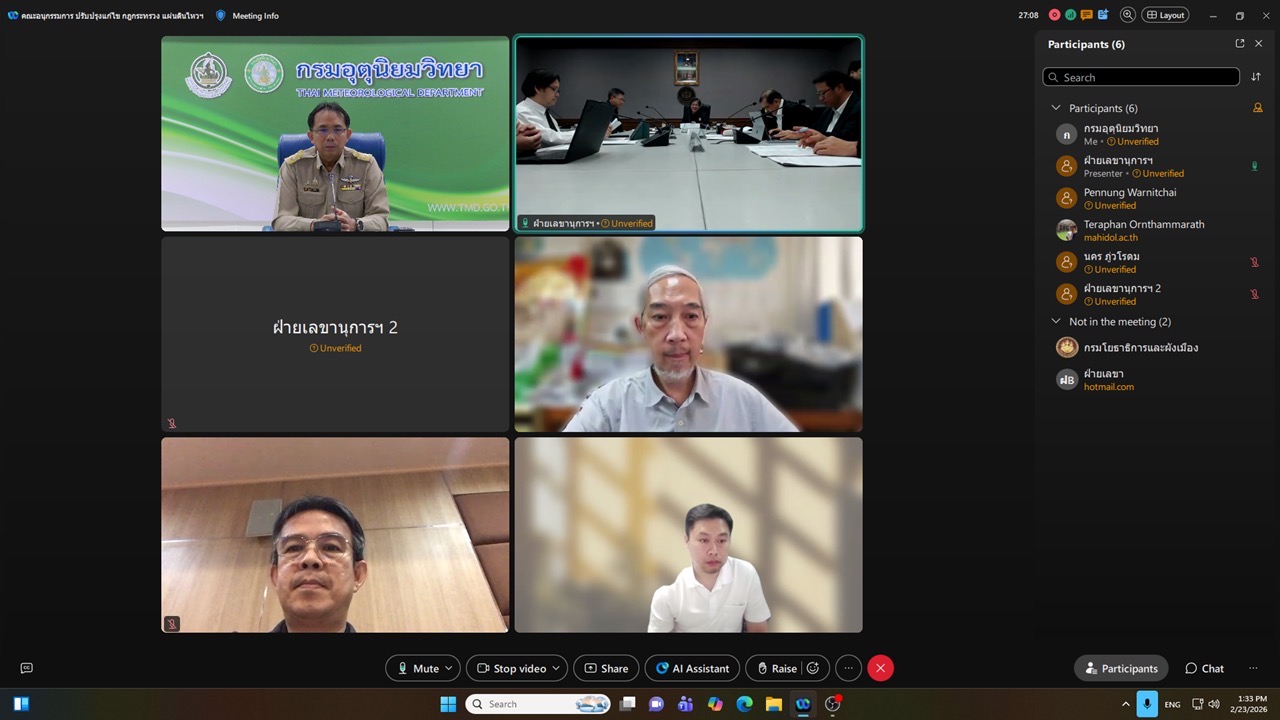Click the Share button
The height and width of the screenshot is (720, 1280).
tap(606, 668)
